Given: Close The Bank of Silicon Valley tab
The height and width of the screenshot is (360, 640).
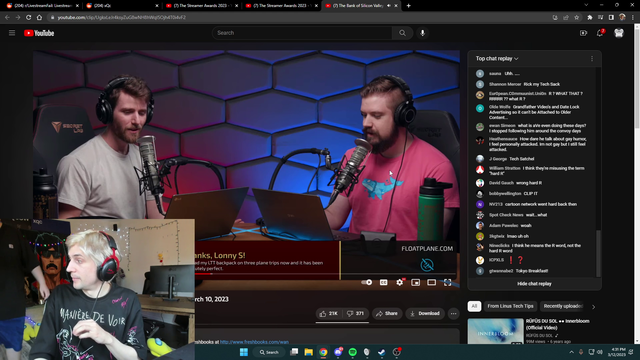Looking at the screenshot, I should 396,6.
